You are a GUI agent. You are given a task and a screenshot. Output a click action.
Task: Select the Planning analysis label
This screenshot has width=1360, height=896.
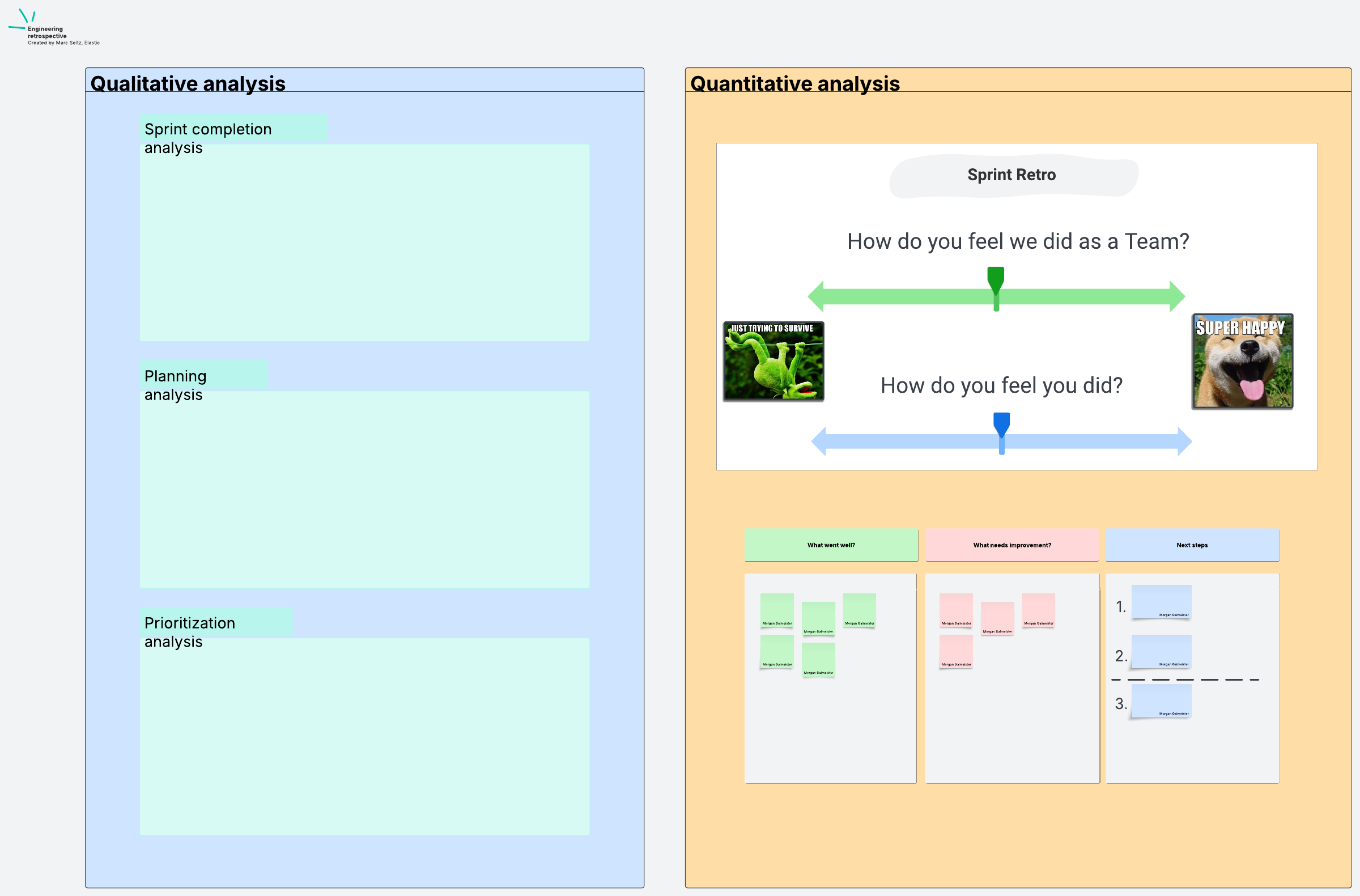(176, 376)
